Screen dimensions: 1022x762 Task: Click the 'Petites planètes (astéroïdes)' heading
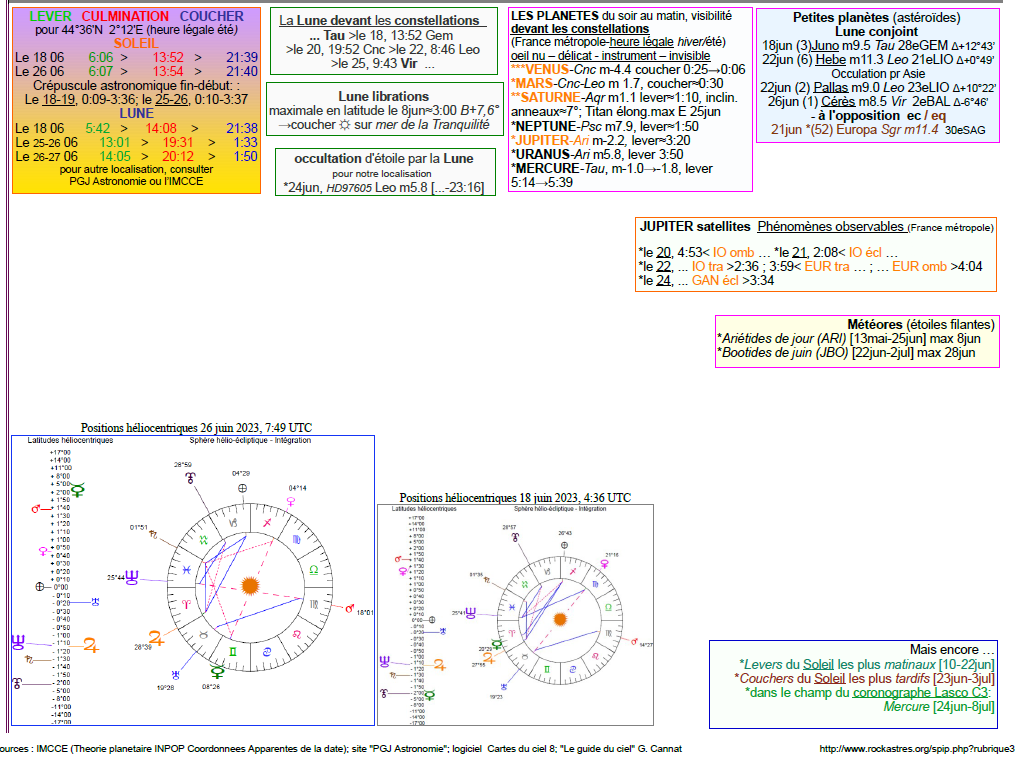877,18
